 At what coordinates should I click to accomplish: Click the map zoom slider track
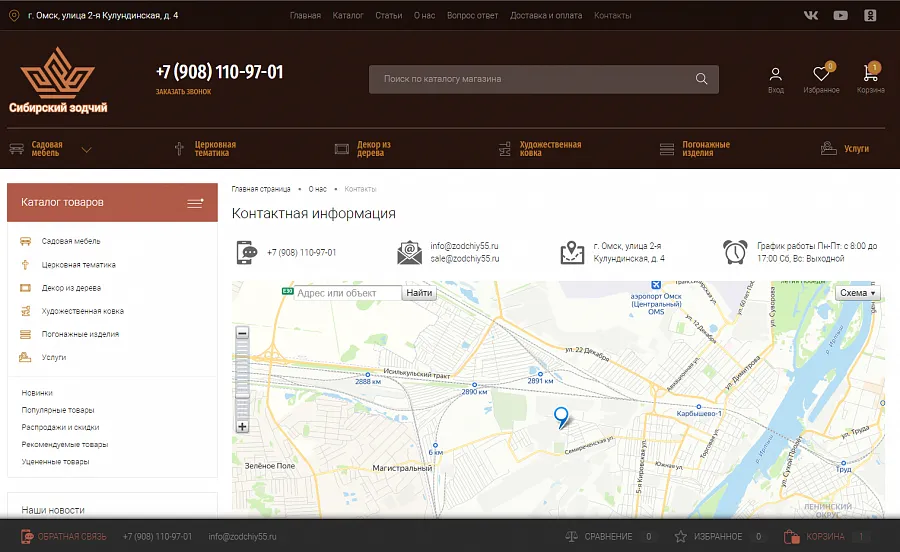[242, 380]
